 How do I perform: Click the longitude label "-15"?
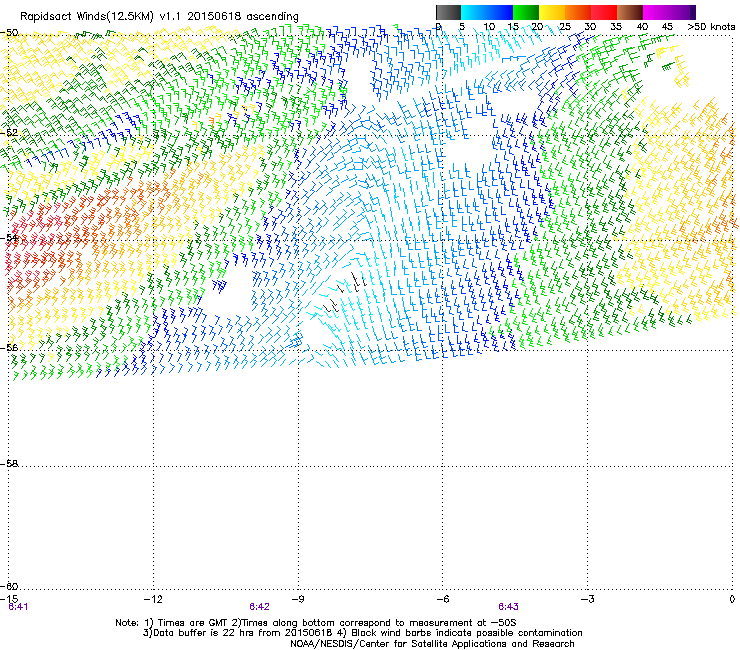coord(9,599)
